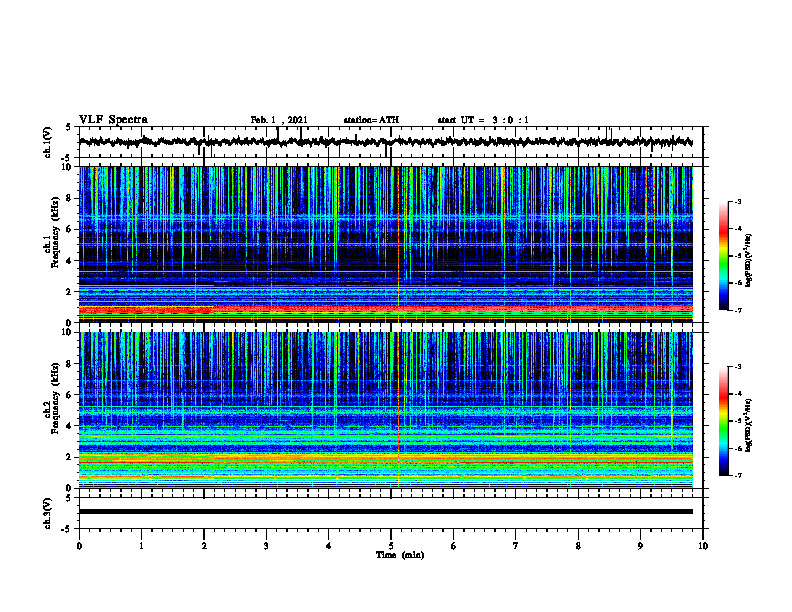Viewport: 792px width, 612px height.
Task: Click the "2" kHz tick on ch.2 axis
Action: [69, 457]
